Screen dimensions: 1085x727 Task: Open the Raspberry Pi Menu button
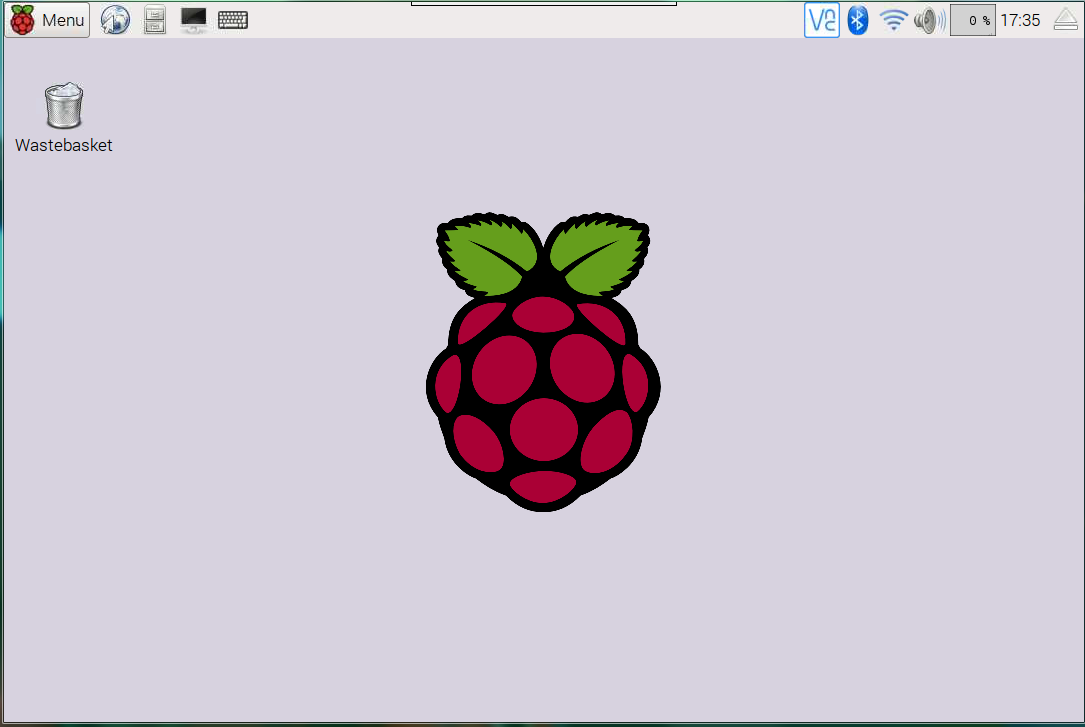pyautogui.click(x=48, y=20)
